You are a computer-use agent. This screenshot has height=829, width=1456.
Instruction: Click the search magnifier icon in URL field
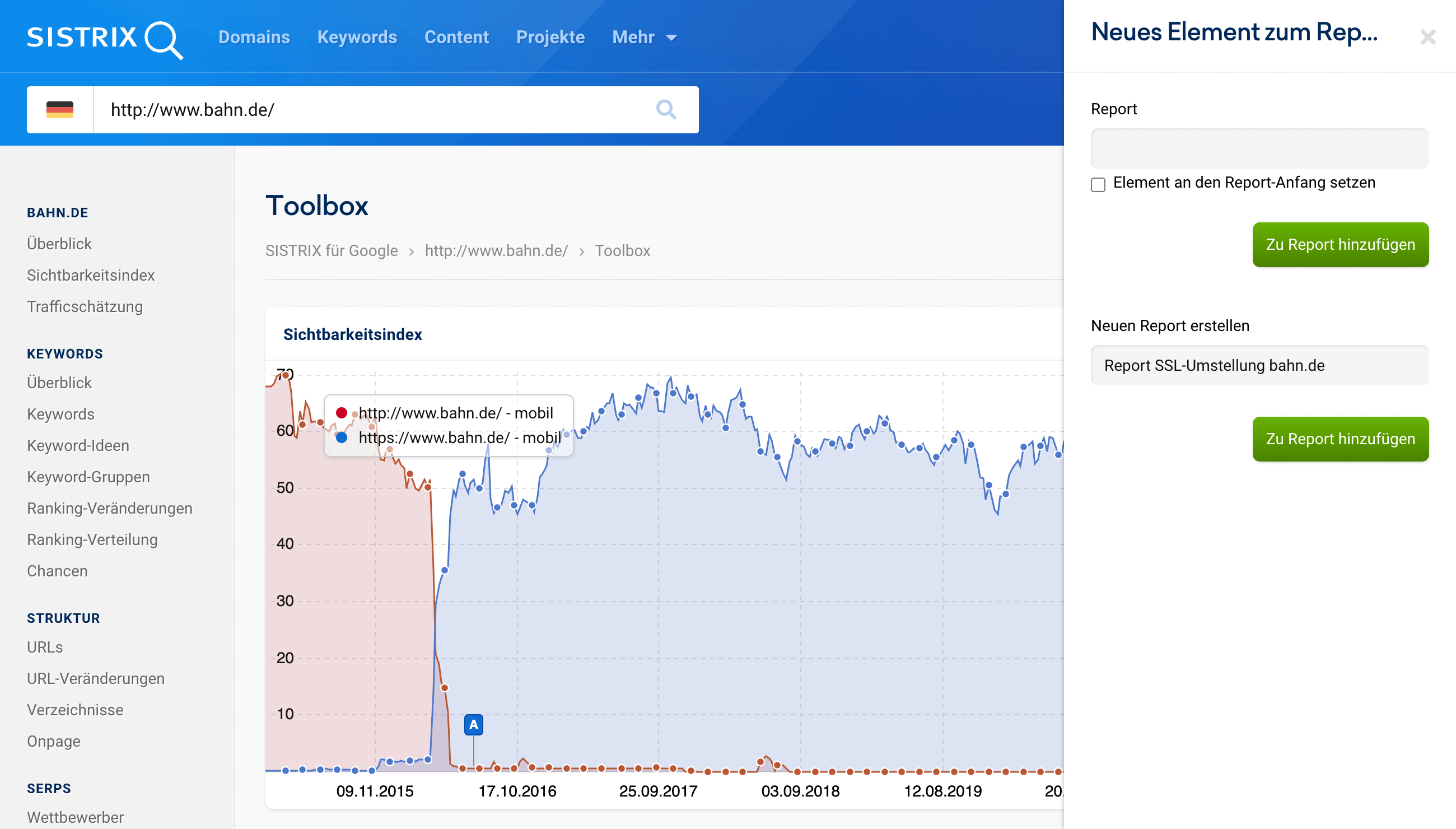(x=665, y=109)
